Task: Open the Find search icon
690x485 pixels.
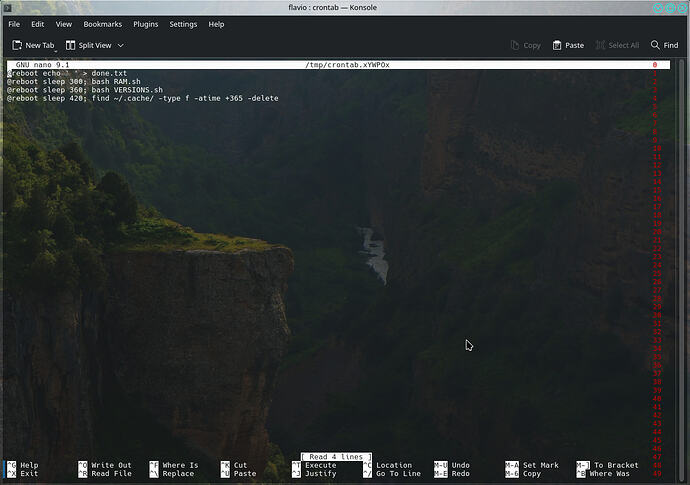Action: pos(655,45)
